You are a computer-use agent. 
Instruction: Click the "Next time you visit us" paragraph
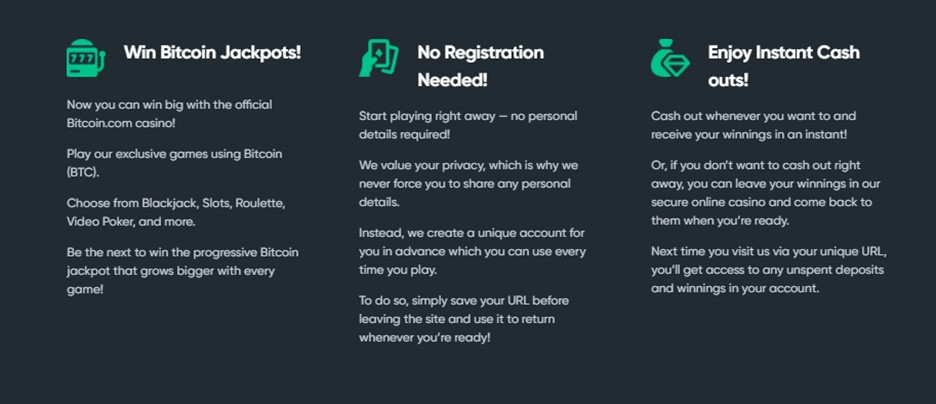point(769,270)
